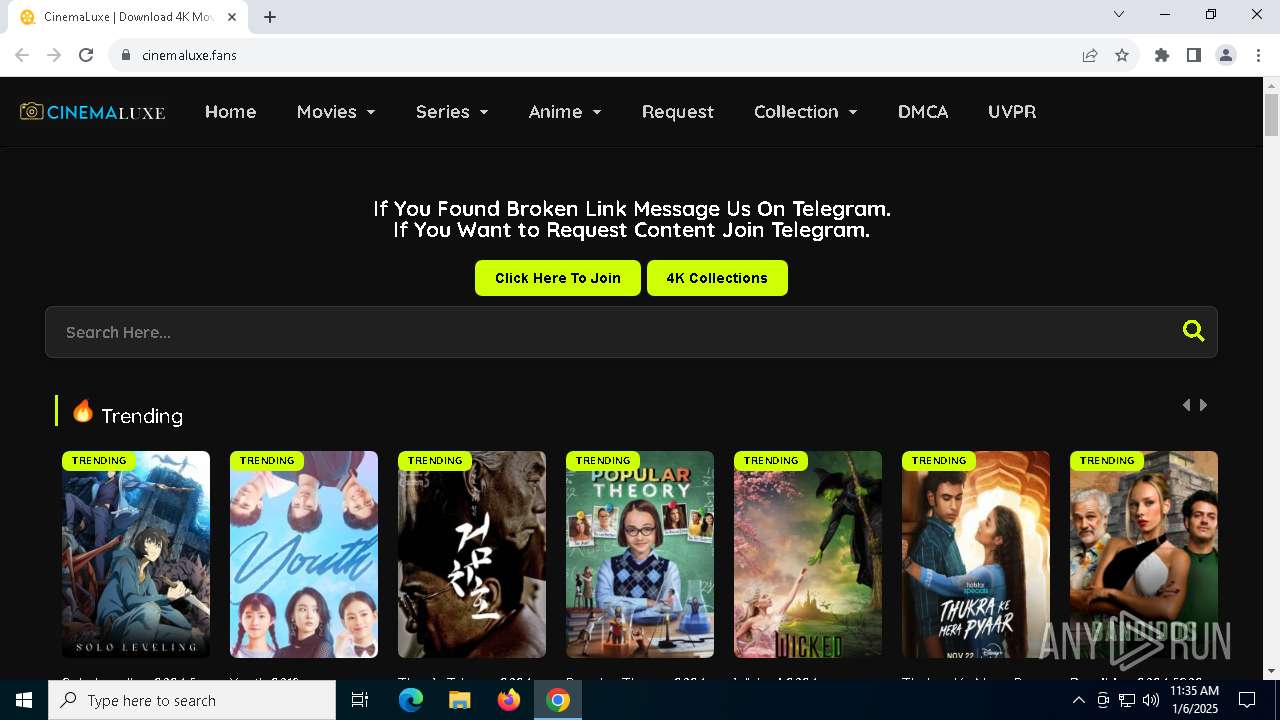Open Chrome three-dot menu
This screenshot has height=720, width=1280.
click(1257, 55)
